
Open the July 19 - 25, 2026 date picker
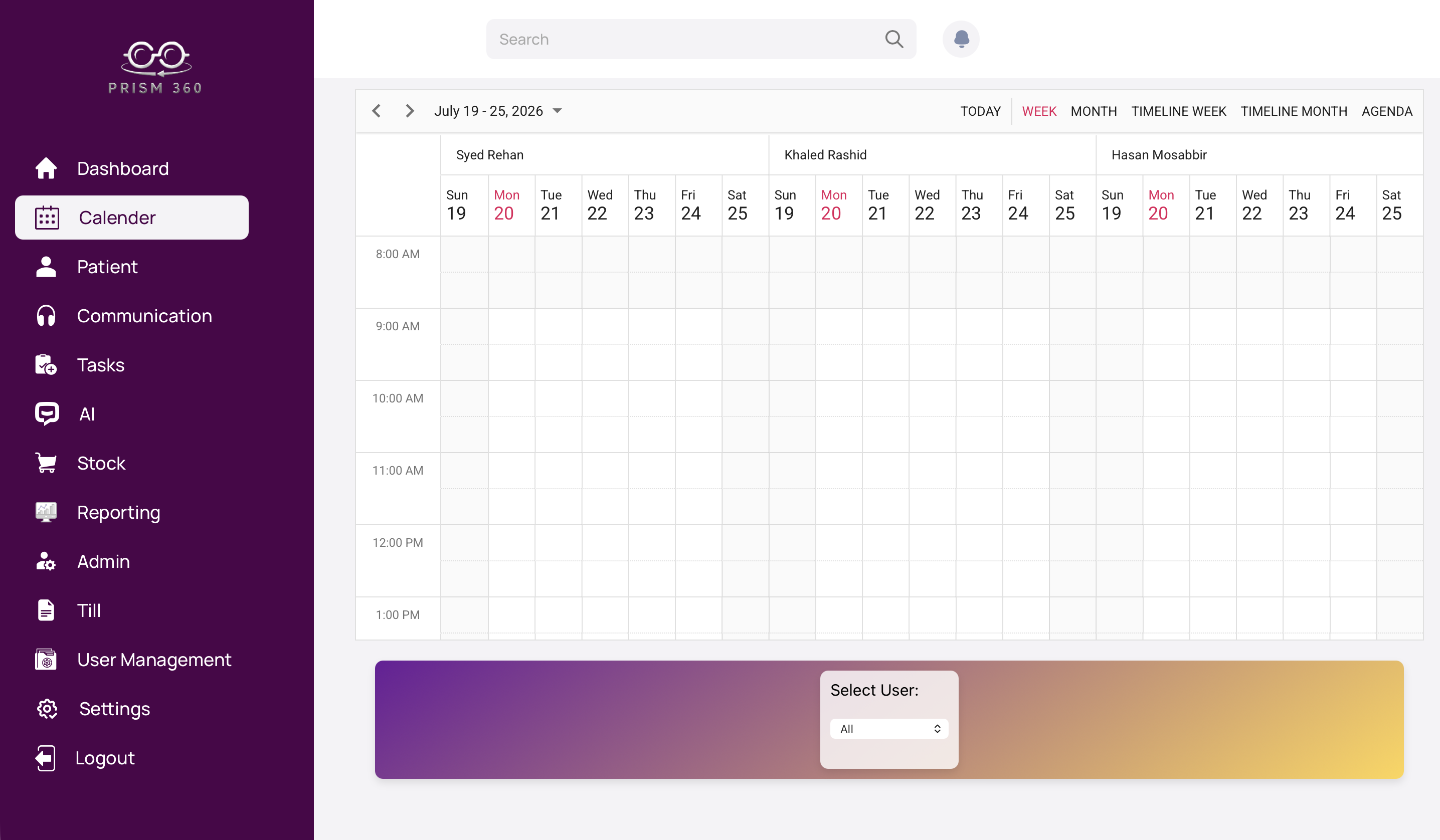point(498,111)
